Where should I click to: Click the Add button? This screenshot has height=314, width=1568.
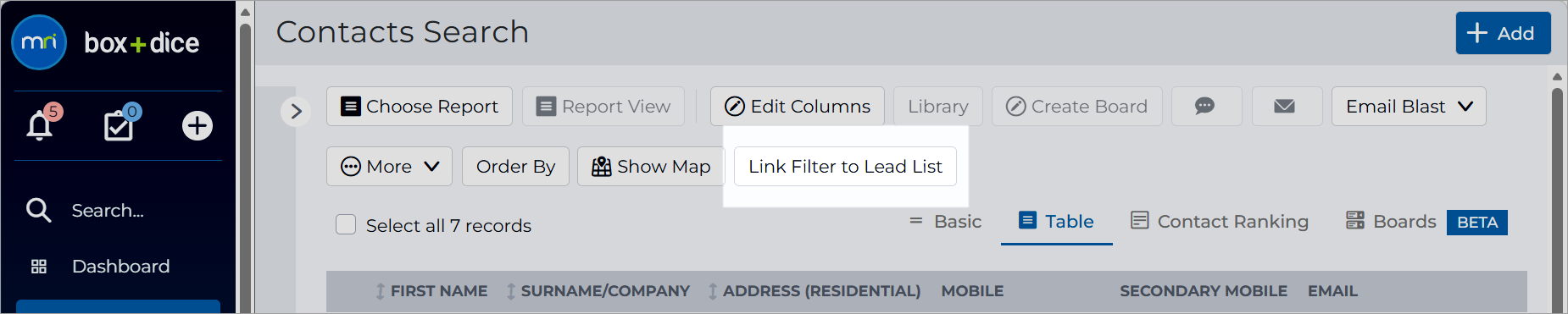click(1504, 33)
